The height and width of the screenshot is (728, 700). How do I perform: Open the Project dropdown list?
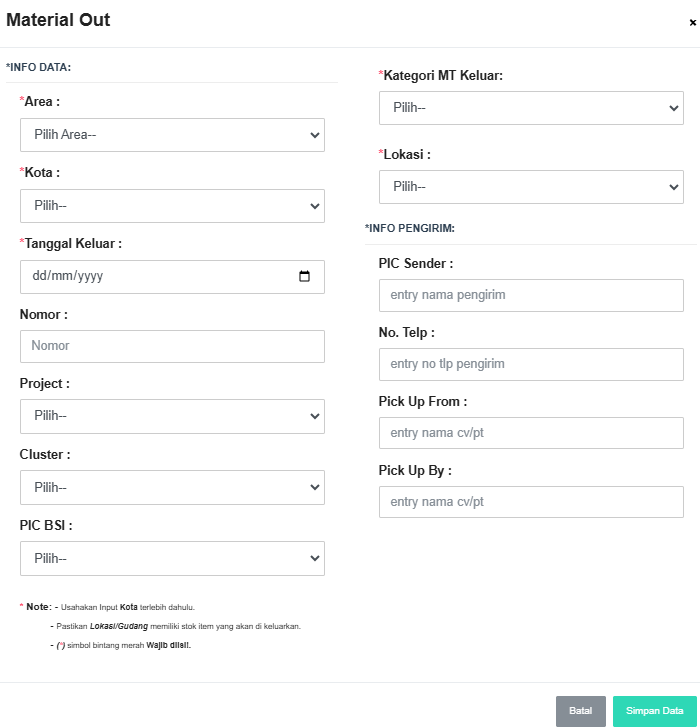point(172,416)
